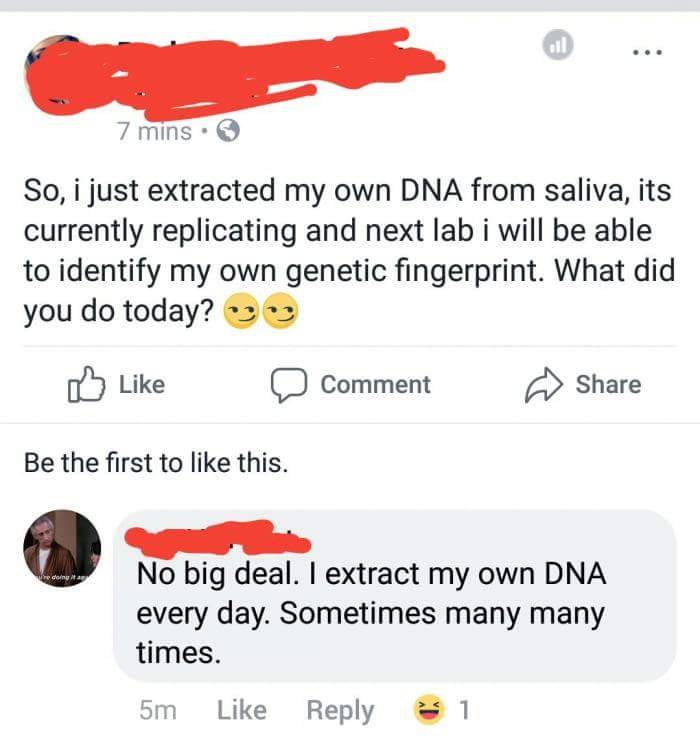The height and width of the screenshot is (742, 700).
Task: View the comment's reaction count "1"
Action: pyautogui.click(x=462, y=711)
